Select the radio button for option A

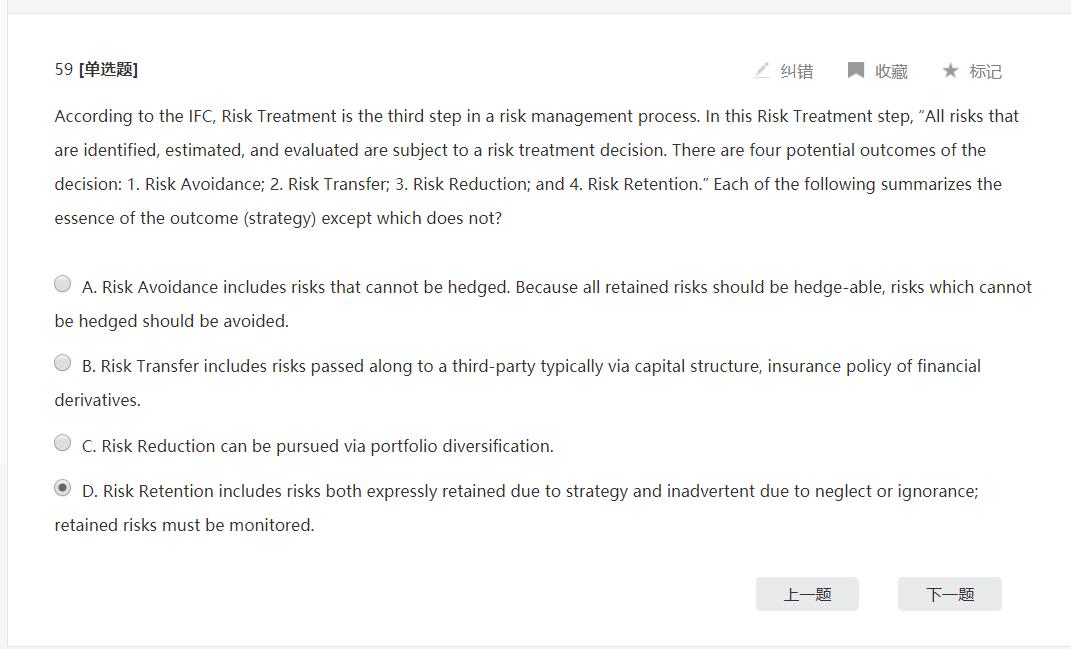coord(63,284)
